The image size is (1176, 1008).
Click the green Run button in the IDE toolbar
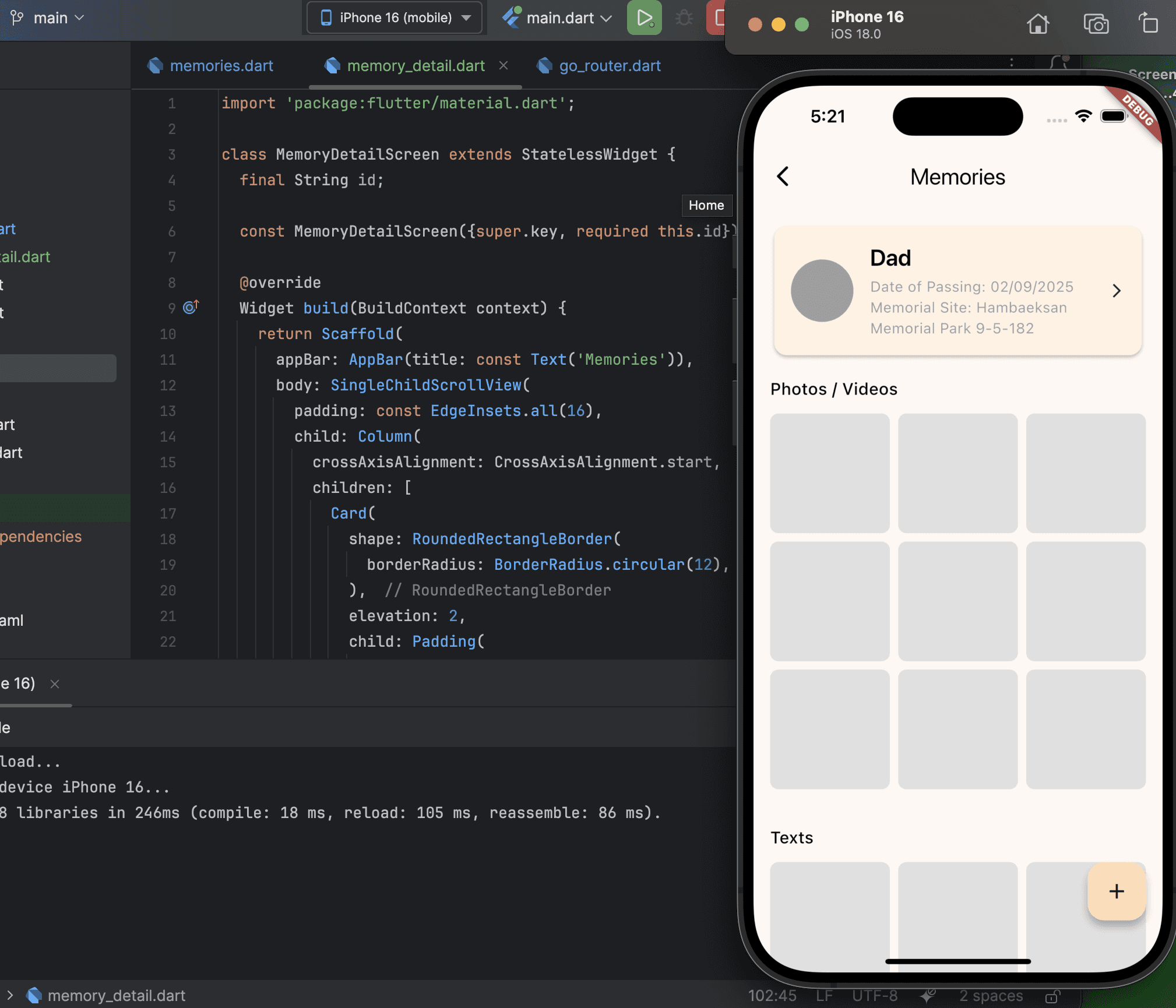tap(644, 17)
